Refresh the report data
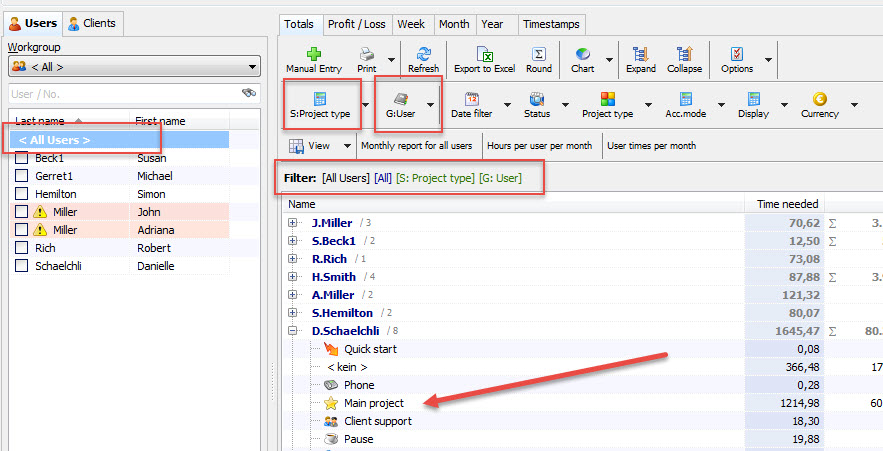The width and height of the screenshot is (883, 451). pos(423,54)
